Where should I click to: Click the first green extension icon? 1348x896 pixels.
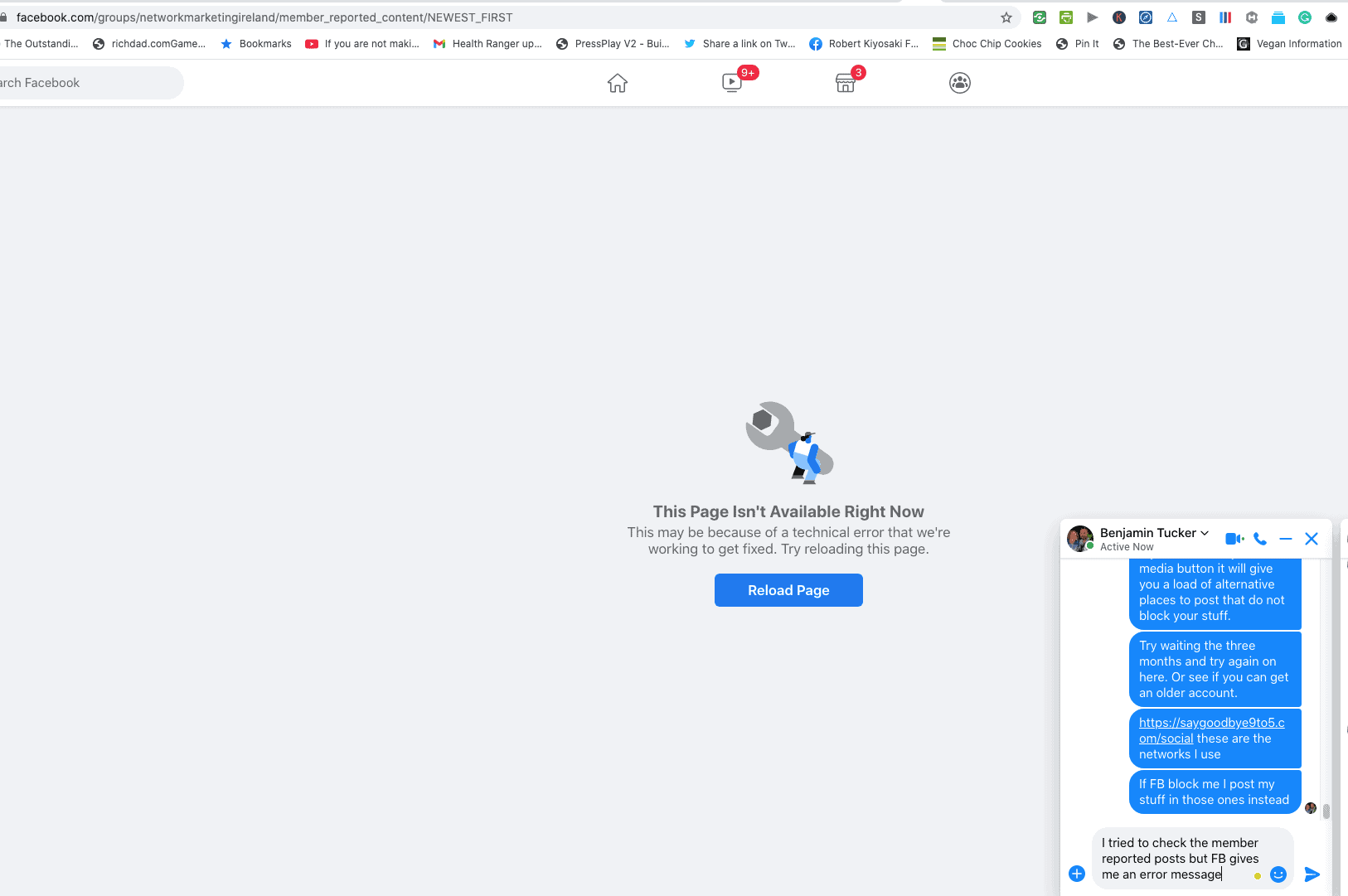[x=1040, y=17]
